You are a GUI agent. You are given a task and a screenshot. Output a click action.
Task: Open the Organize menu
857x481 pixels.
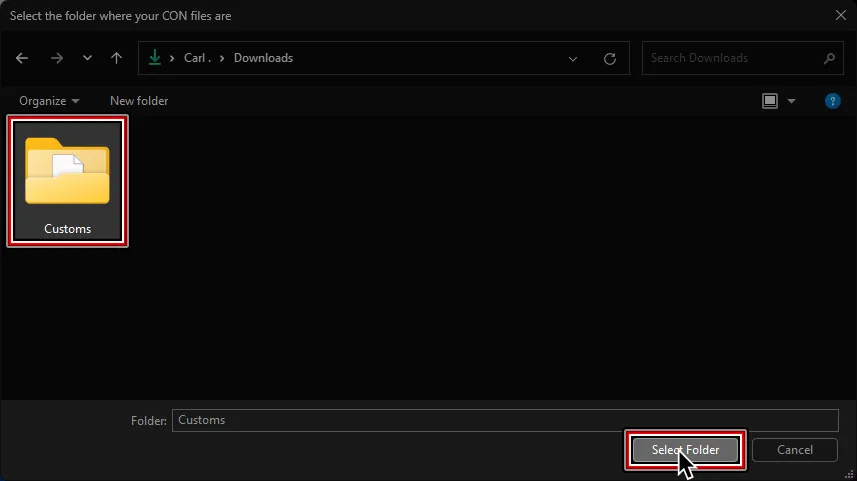[49, 101]
